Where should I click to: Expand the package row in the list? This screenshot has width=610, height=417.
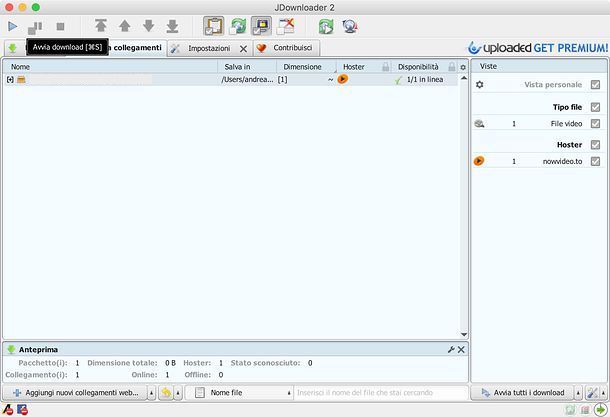point(10,79)
